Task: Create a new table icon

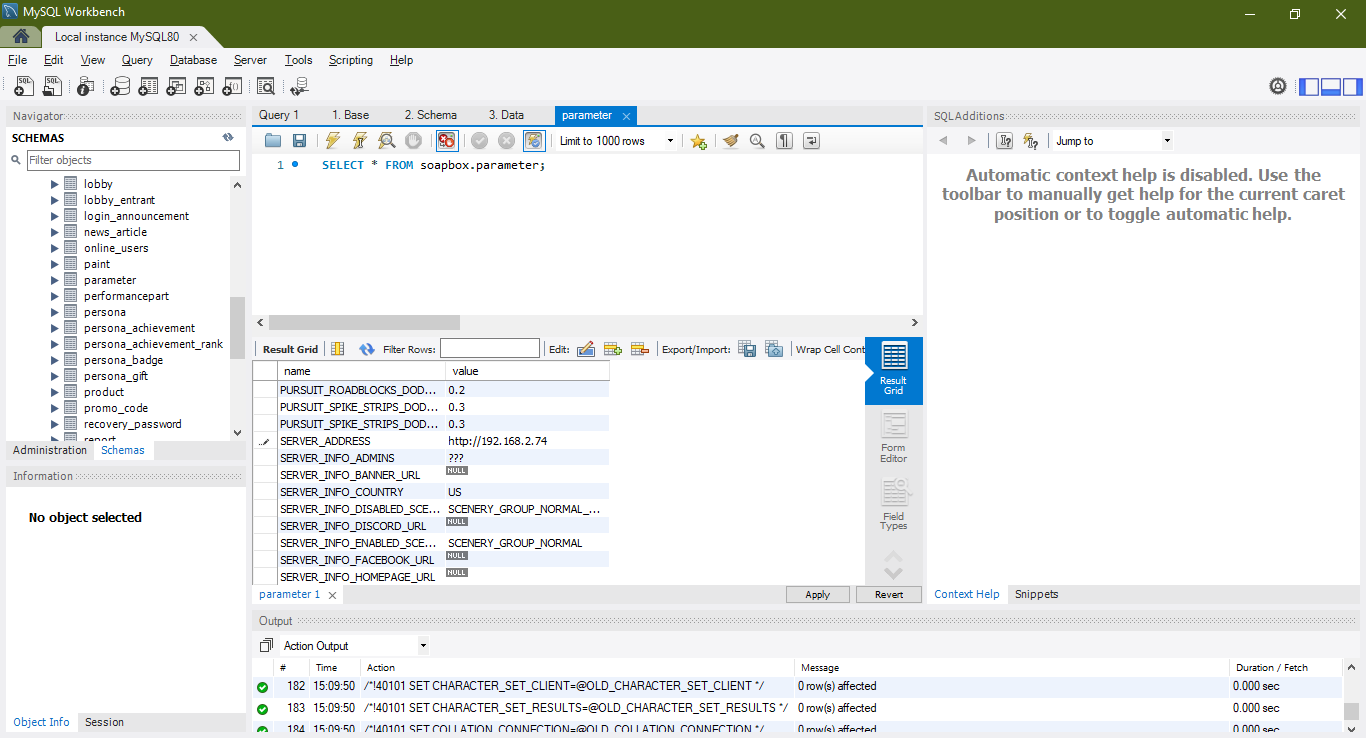Action: [148, 86]
